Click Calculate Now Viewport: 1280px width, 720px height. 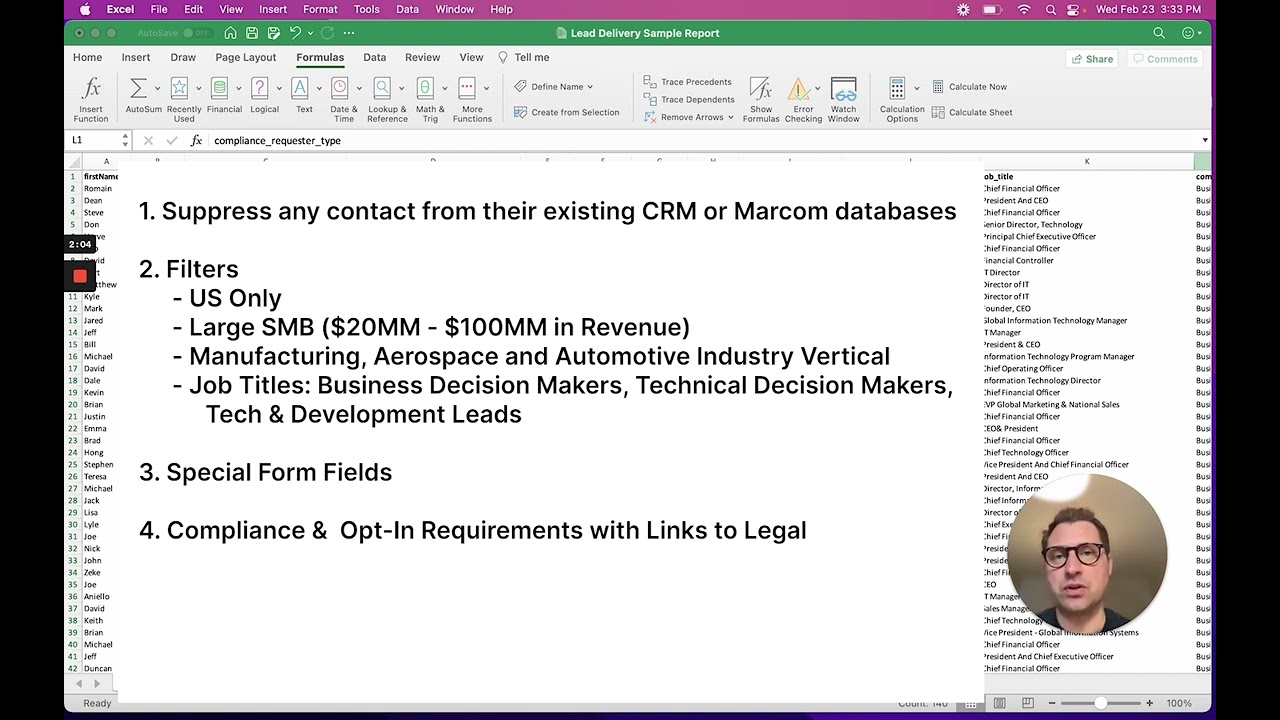[x=969, y=87]
